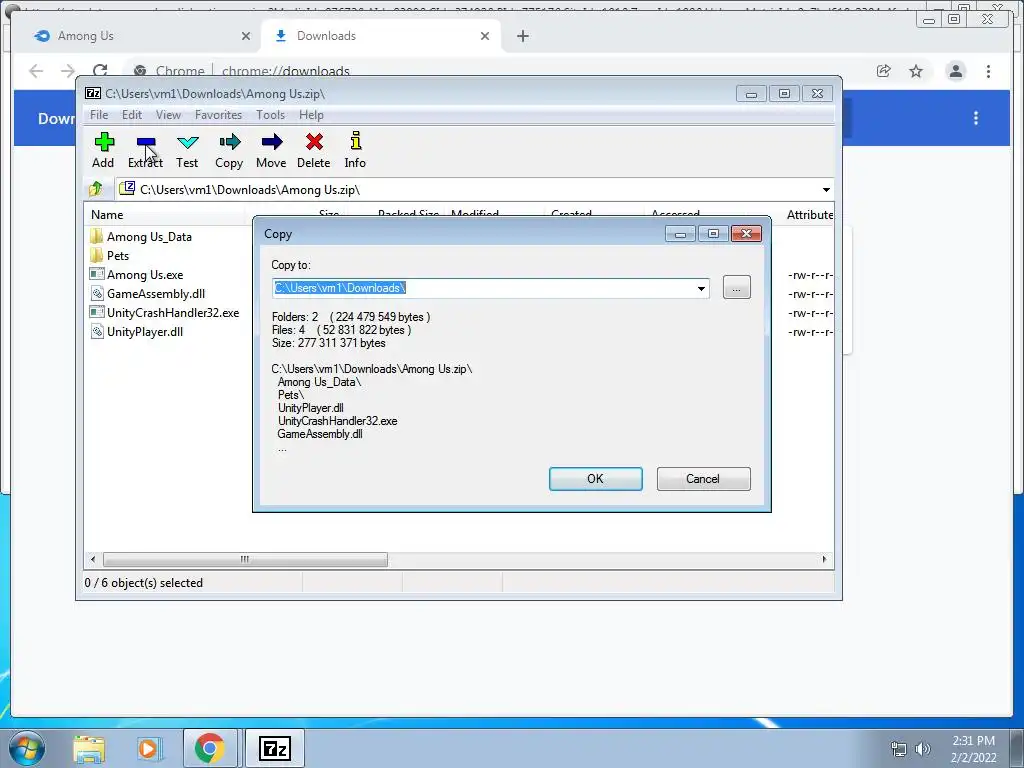Viewport: 1024px width, 768px height.
Task: Click OK in the Copy dialog
Action: tap(596, 479)
